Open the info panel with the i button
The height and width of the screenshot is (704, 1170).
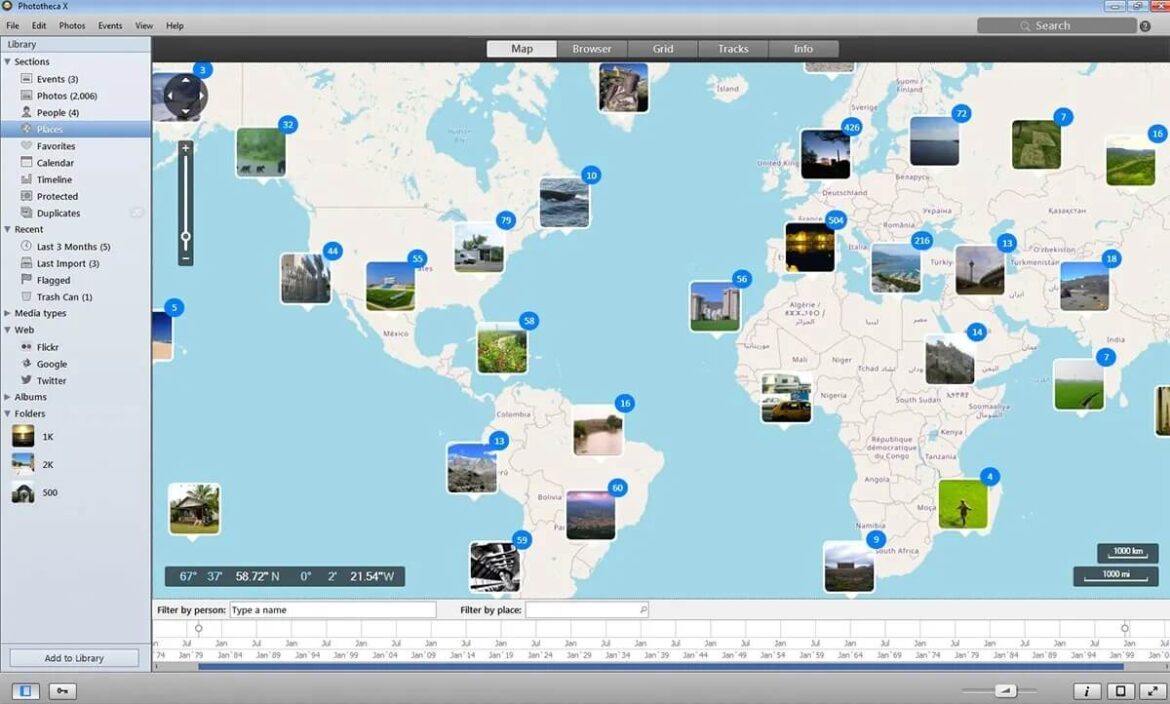pos(1087,691)
